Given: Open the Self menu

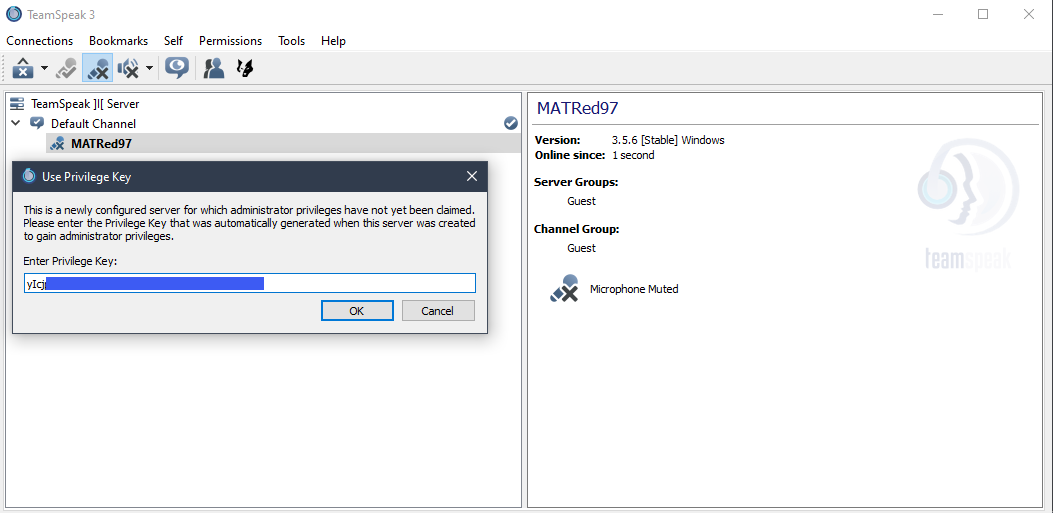Looking at the screenshot, I should point(173,41).
